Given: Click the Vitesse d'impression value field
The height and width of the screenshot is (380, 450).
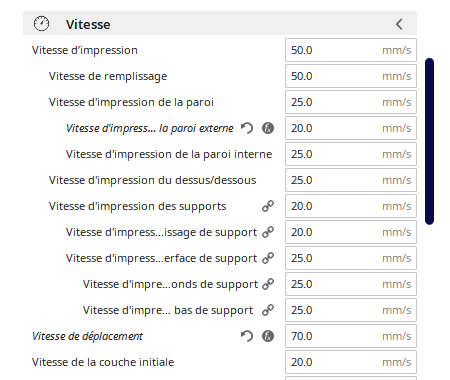Looking at the screenshot, I should (351, 50).
